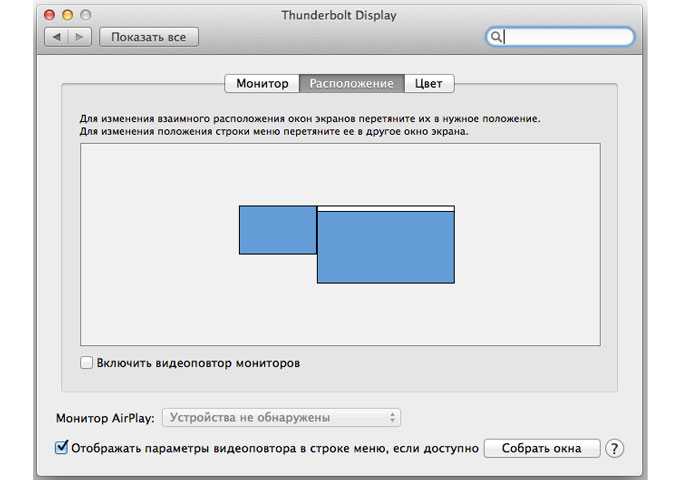Click the white menu bar strip on display

point(386,209)
